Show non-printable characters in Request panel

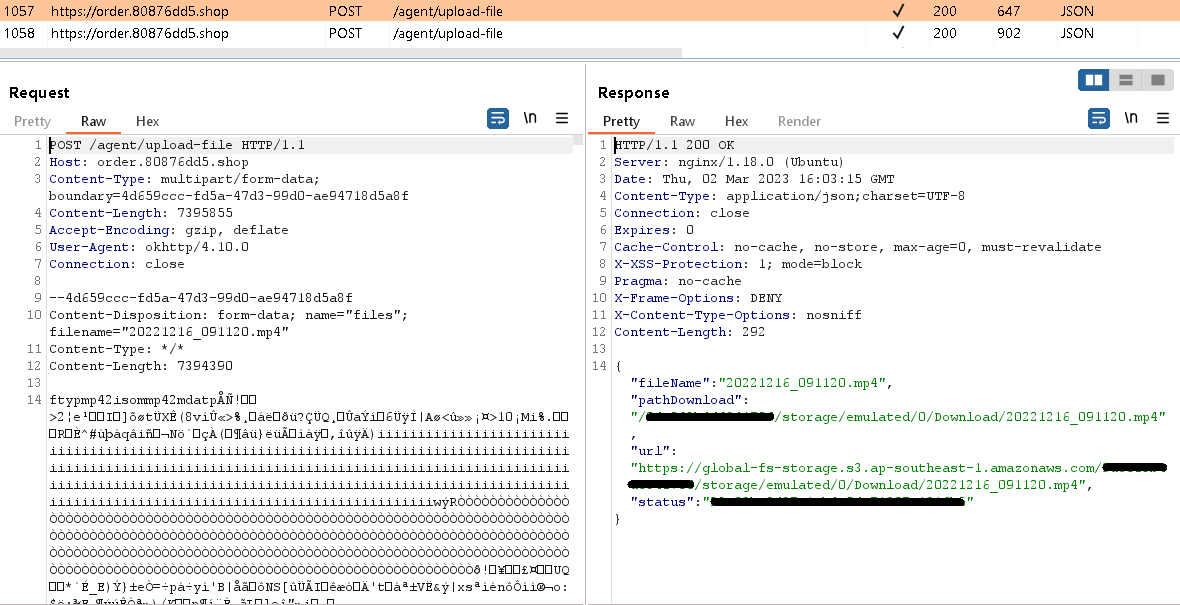[x=530, y=119]
